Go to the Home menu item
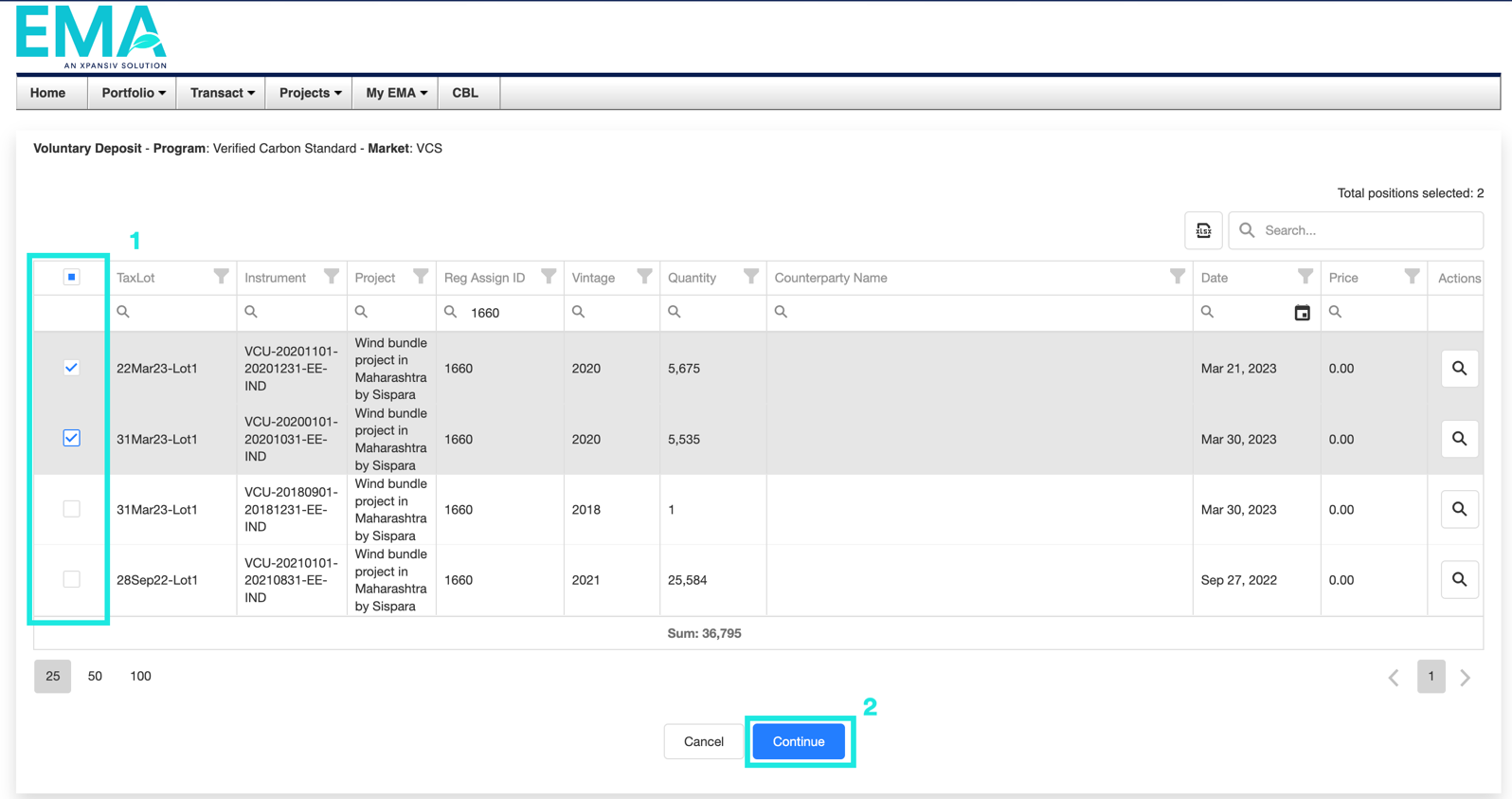1512x799 pixels. coord(48,93)
